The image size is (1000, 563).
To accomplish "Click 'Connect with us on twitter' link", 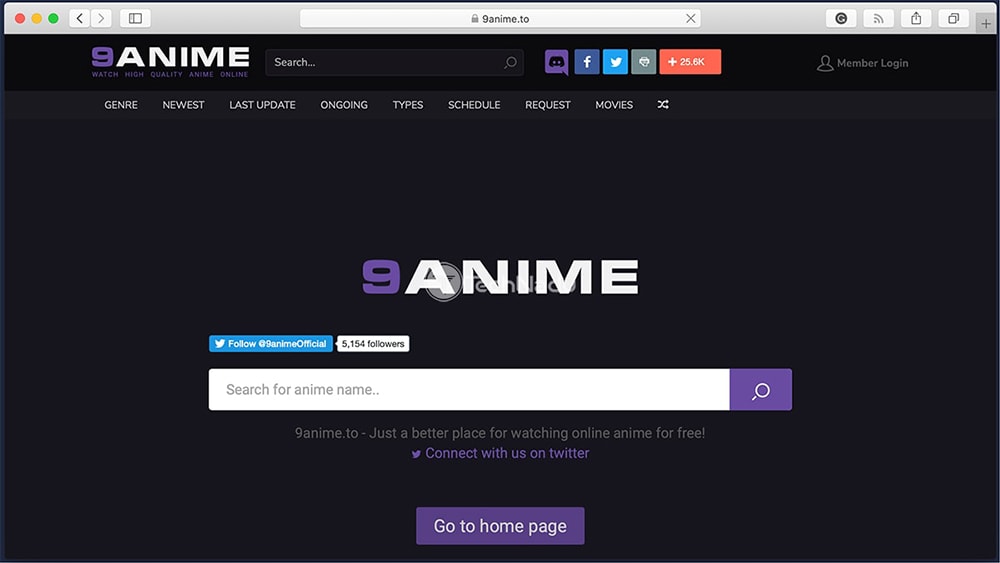I will [x=501, y=453].
